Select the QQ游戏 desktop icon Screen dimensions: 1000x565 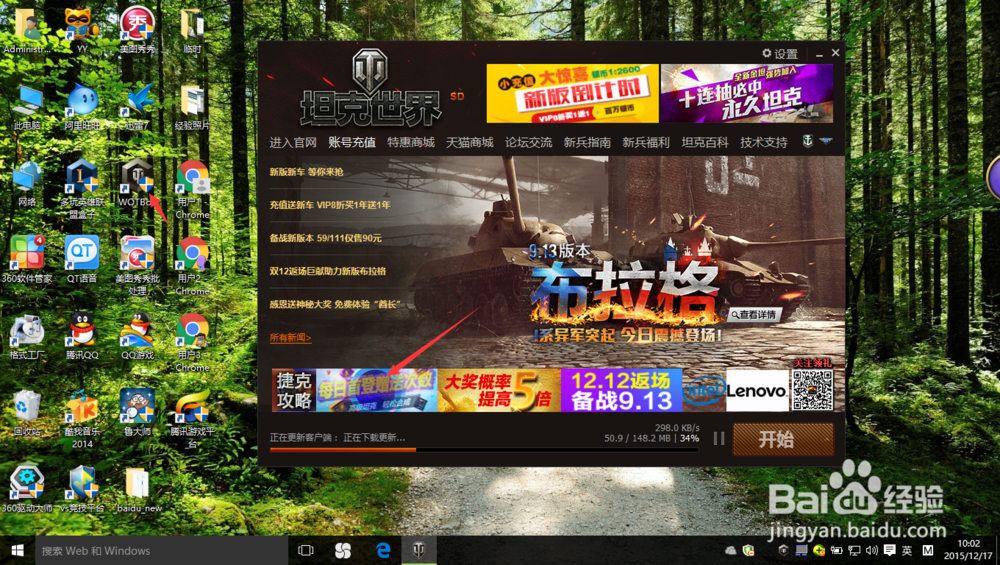click(136, 337)
